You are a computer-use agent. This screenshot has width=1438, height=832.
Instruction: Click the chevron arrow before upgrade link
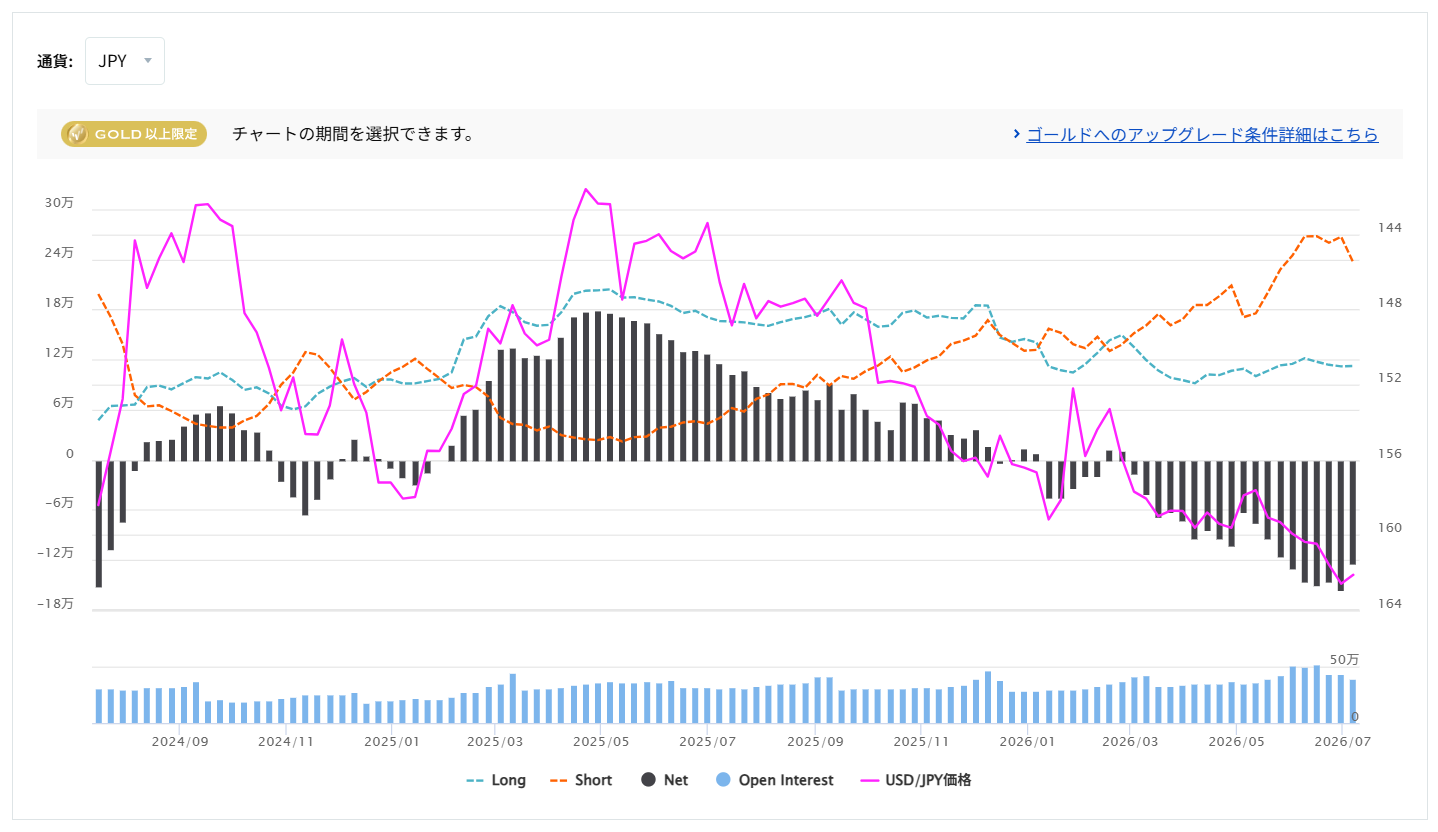point(1016,134)
